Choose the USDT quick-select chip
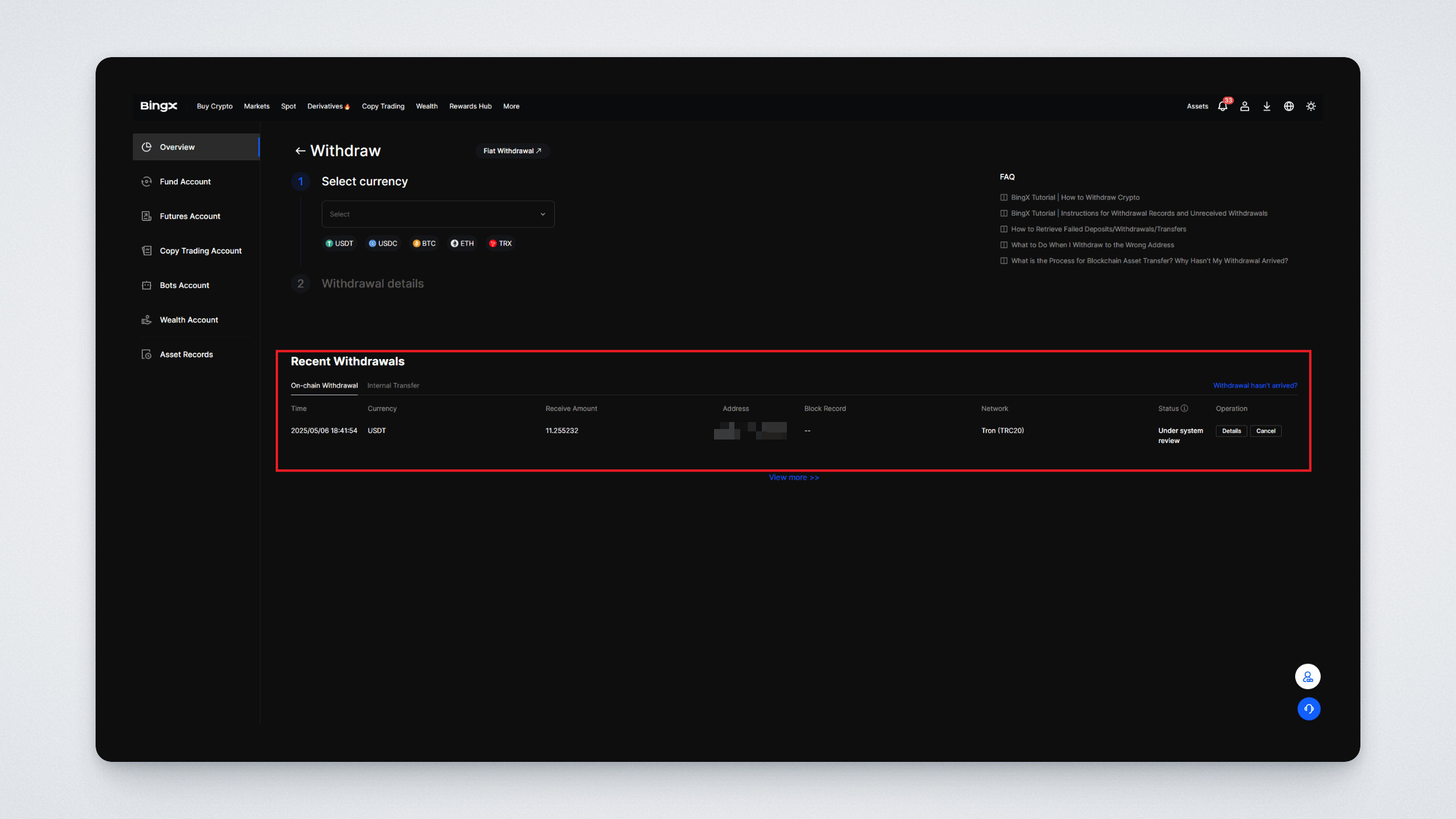The height and width of the screenshot is (819, 1456). pyautogui.click(x=339, y=244)
